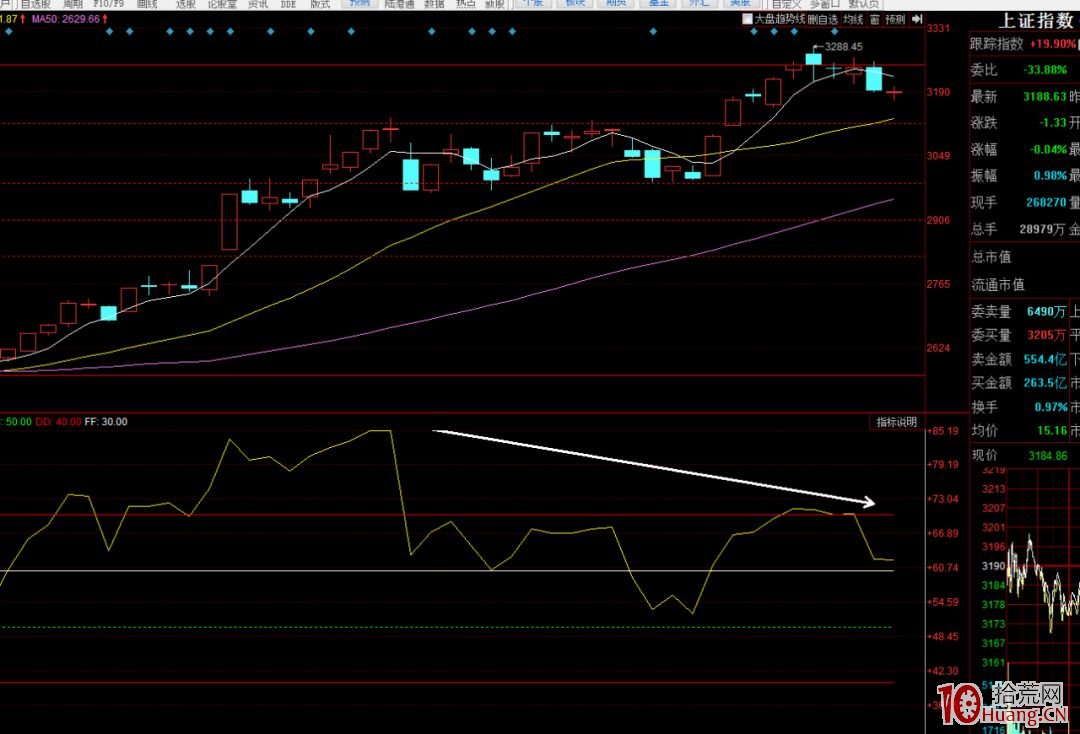Open the 论股堂 forum item
This screenshot has height=734, width=1080.
coord(222,4)
